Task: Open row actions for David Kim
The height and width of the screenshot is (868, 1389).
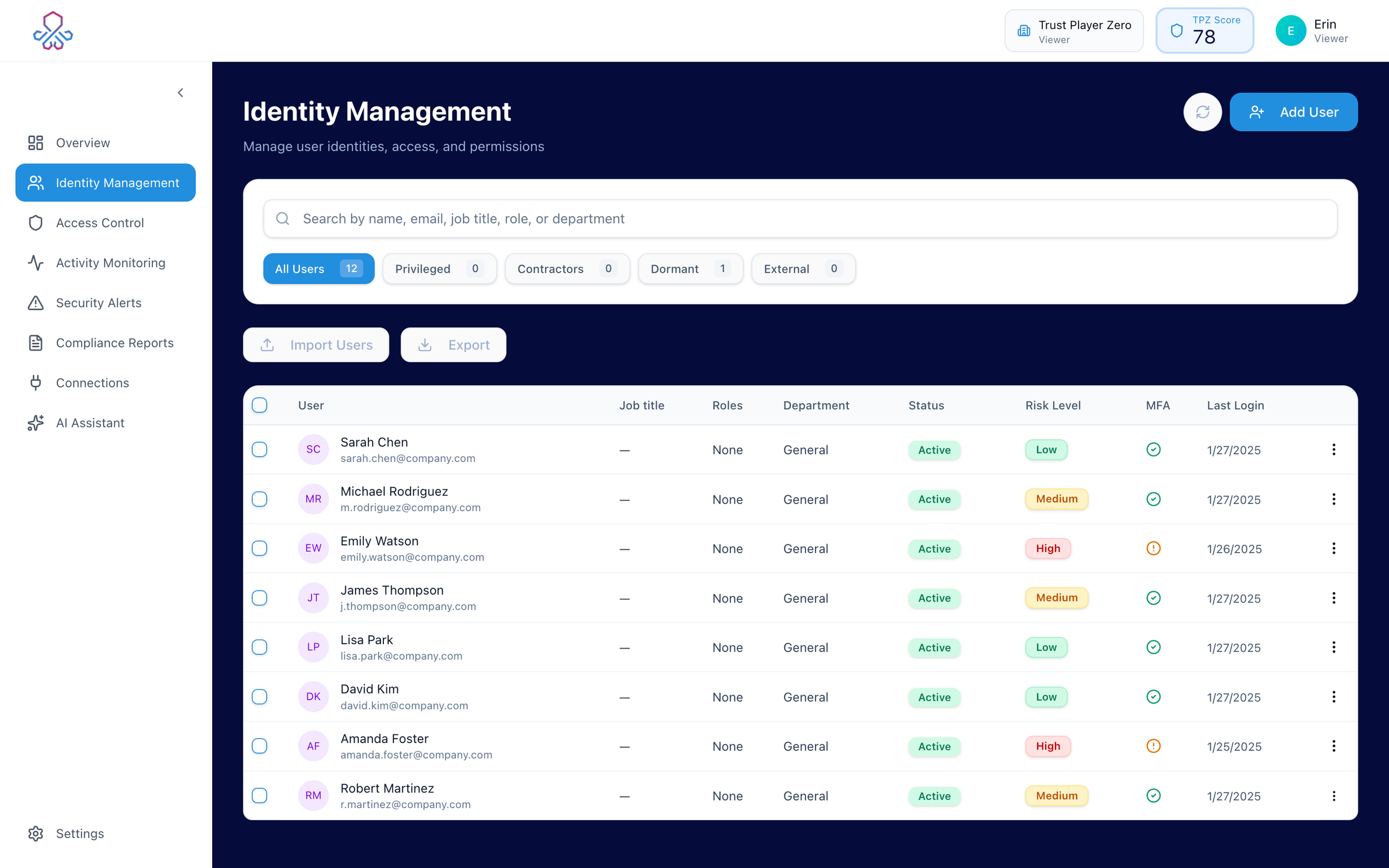Action: click(1333, 697)
